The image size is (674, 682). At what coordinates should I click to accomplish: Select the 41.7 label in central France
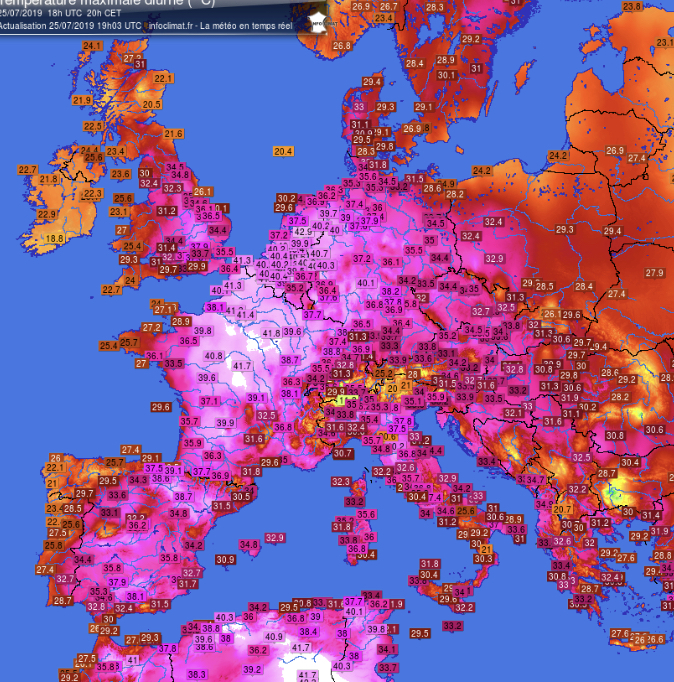click(x=241, y=366)
